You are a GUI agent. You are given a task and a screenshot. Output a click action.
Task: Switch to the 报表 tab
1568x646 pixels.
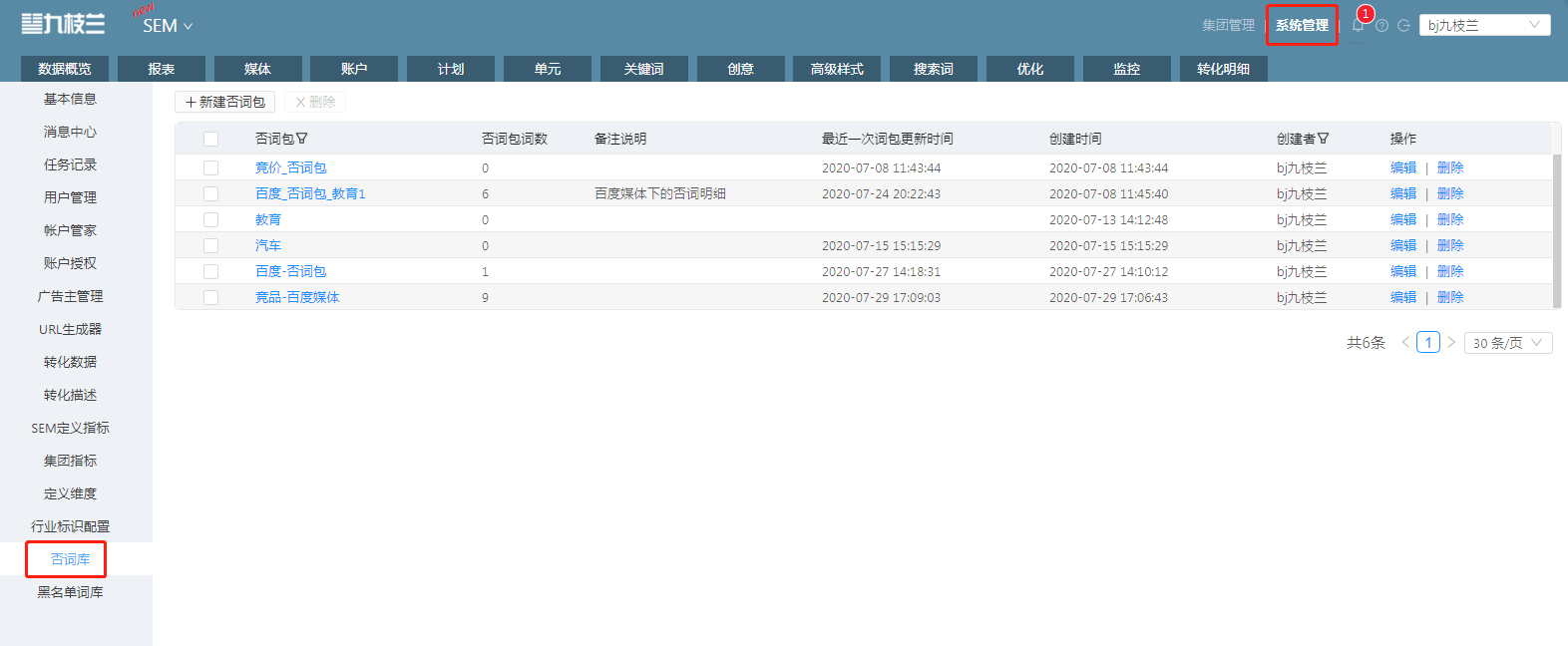162,69
